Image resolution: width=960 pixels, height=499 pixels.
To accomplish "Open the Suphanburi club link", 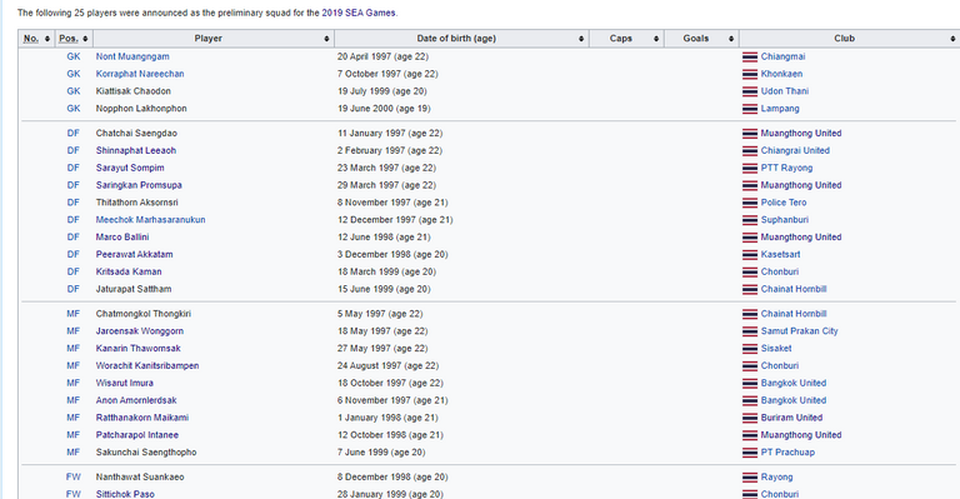I will tap(785, 219).
